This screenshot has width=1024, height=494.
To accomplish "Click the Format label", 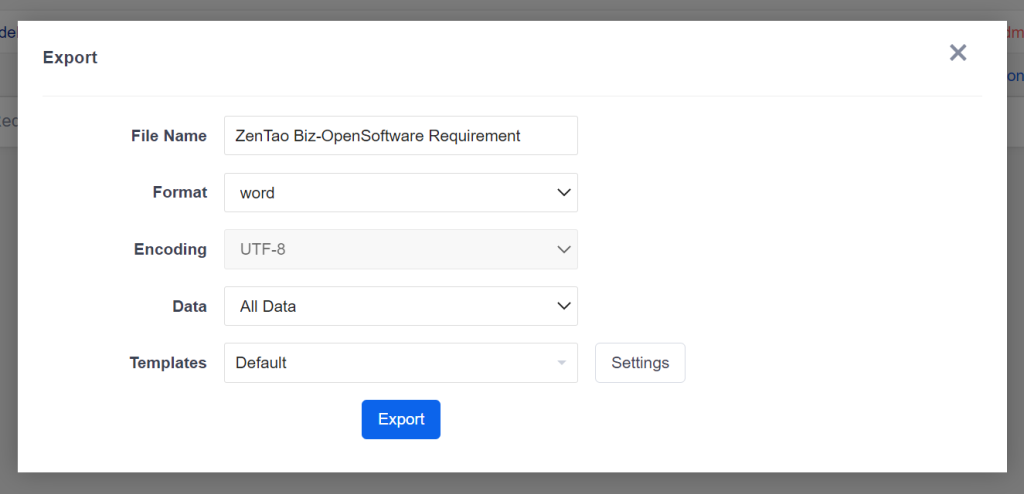I will [180, 193].
